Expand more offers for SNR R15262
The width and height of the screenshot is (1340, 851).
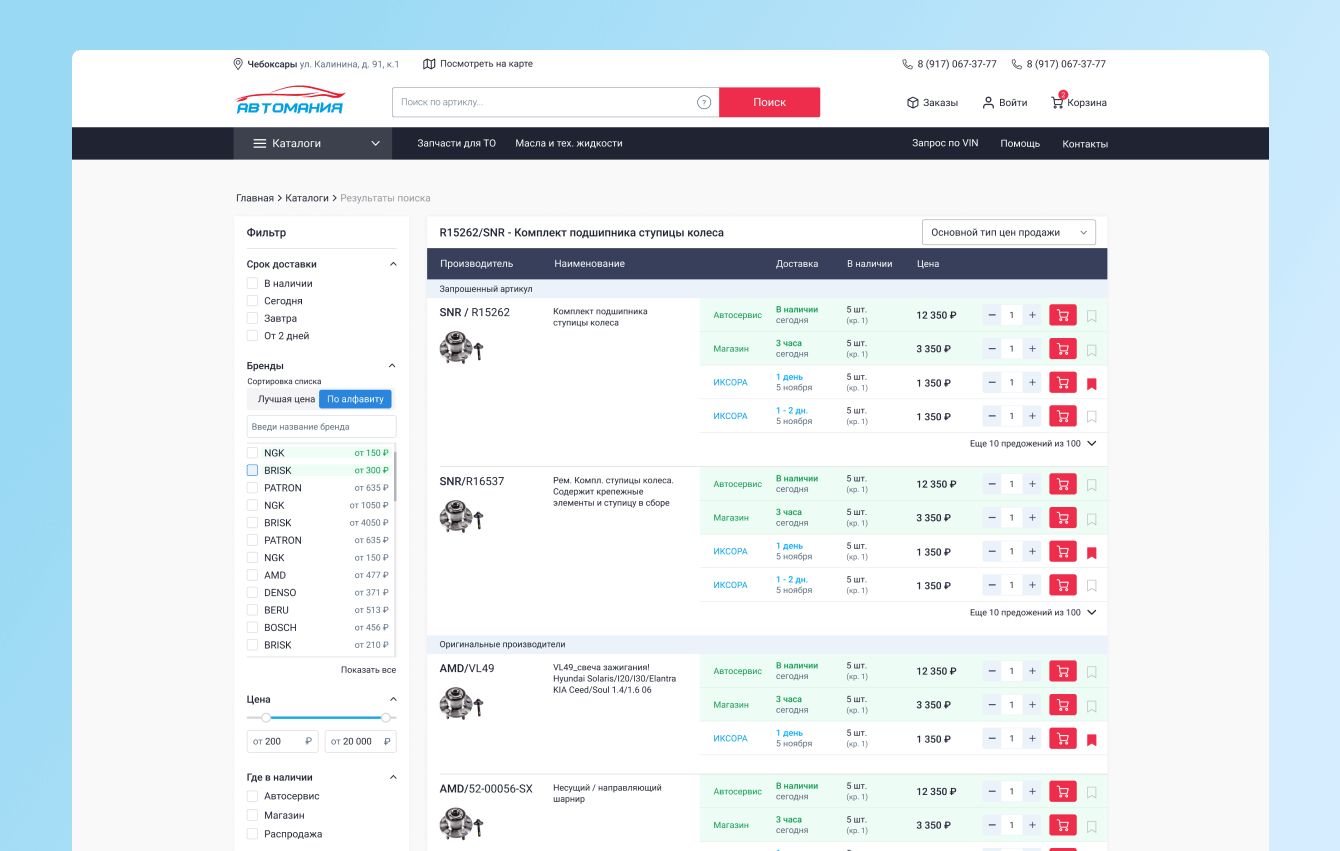coord(1033,443)
